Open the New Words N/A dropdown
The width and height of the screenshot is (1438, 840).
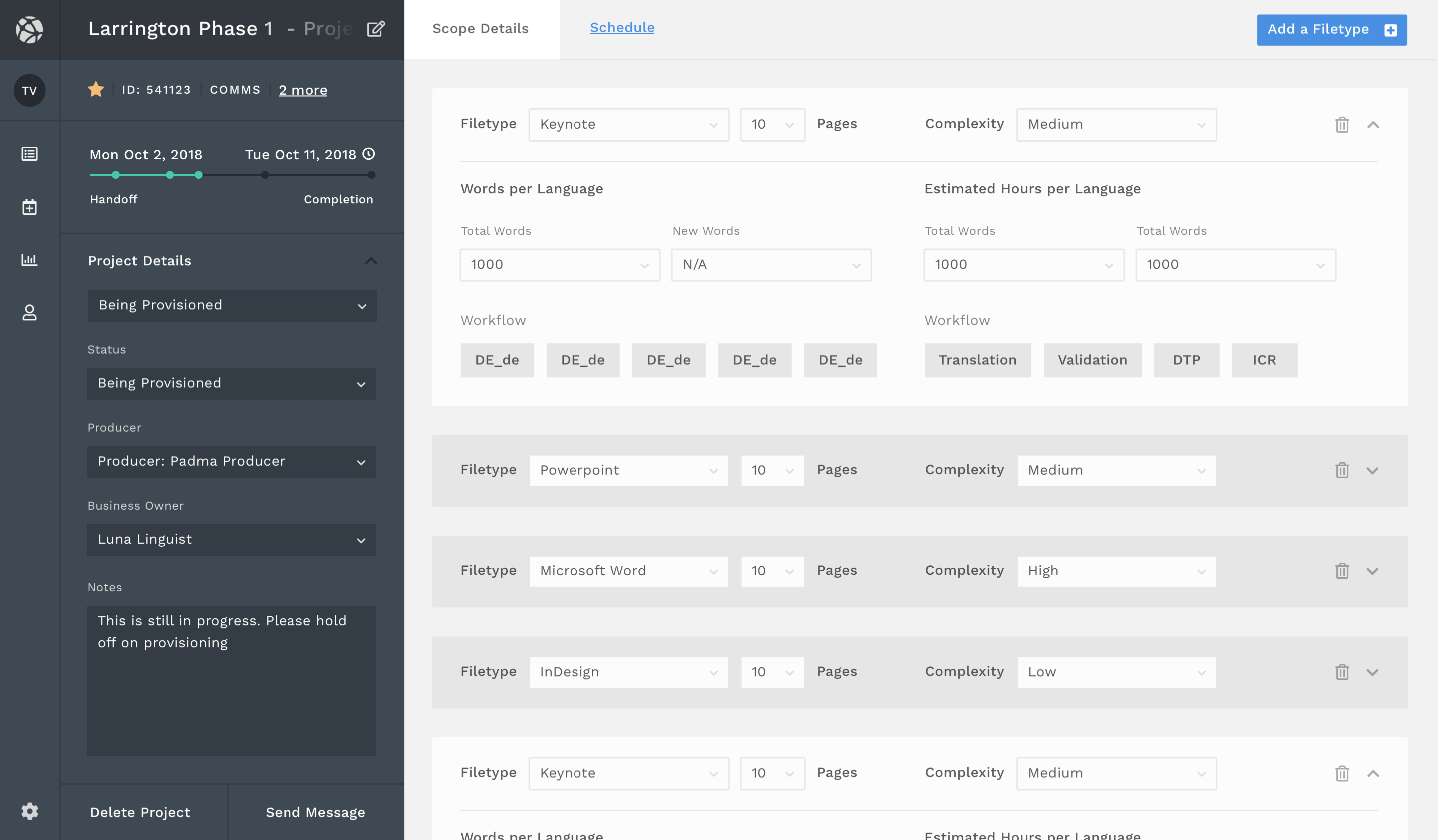(771, 265)
